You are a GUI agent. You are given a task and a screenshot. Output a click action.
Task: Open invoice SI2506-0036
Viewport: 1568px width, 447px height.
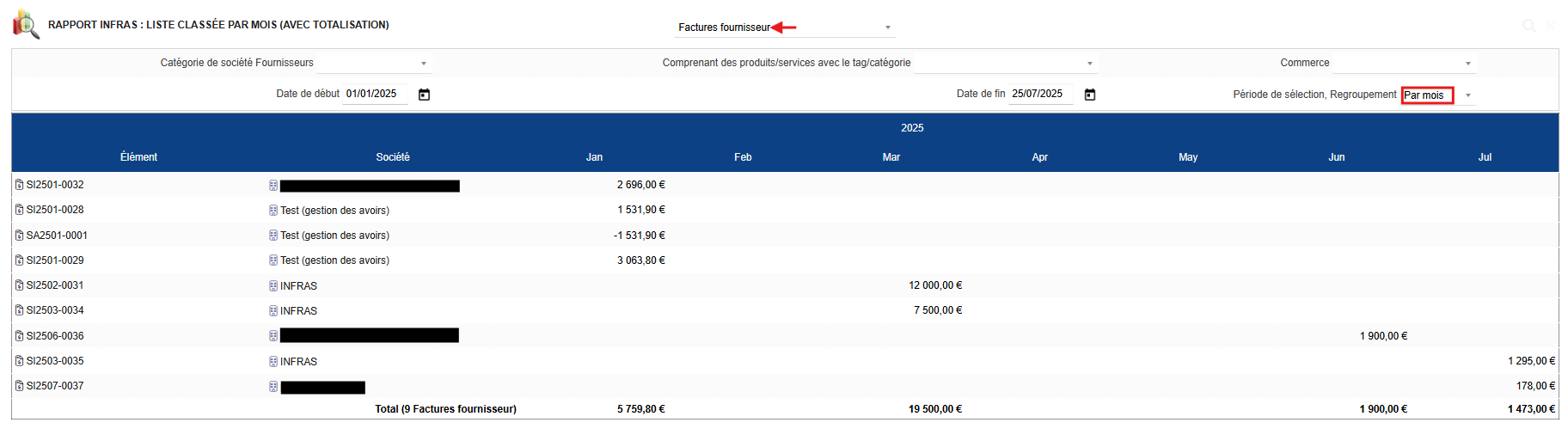55,336
